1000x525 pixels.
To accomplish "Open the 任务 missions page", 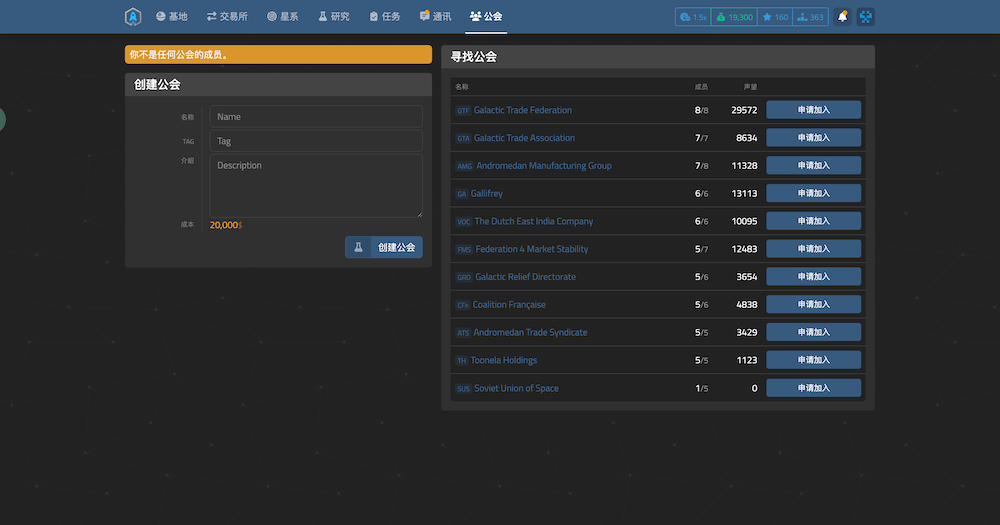I will 385,17.
